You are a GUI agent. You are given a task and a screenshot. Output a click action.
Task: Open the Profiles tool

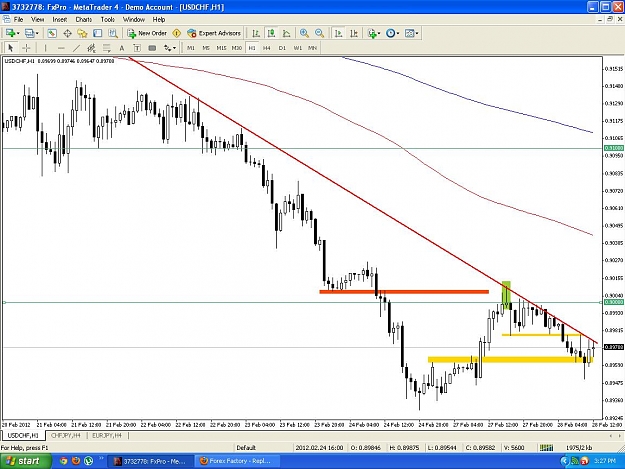pyautogui.click(x=29, y=33)
